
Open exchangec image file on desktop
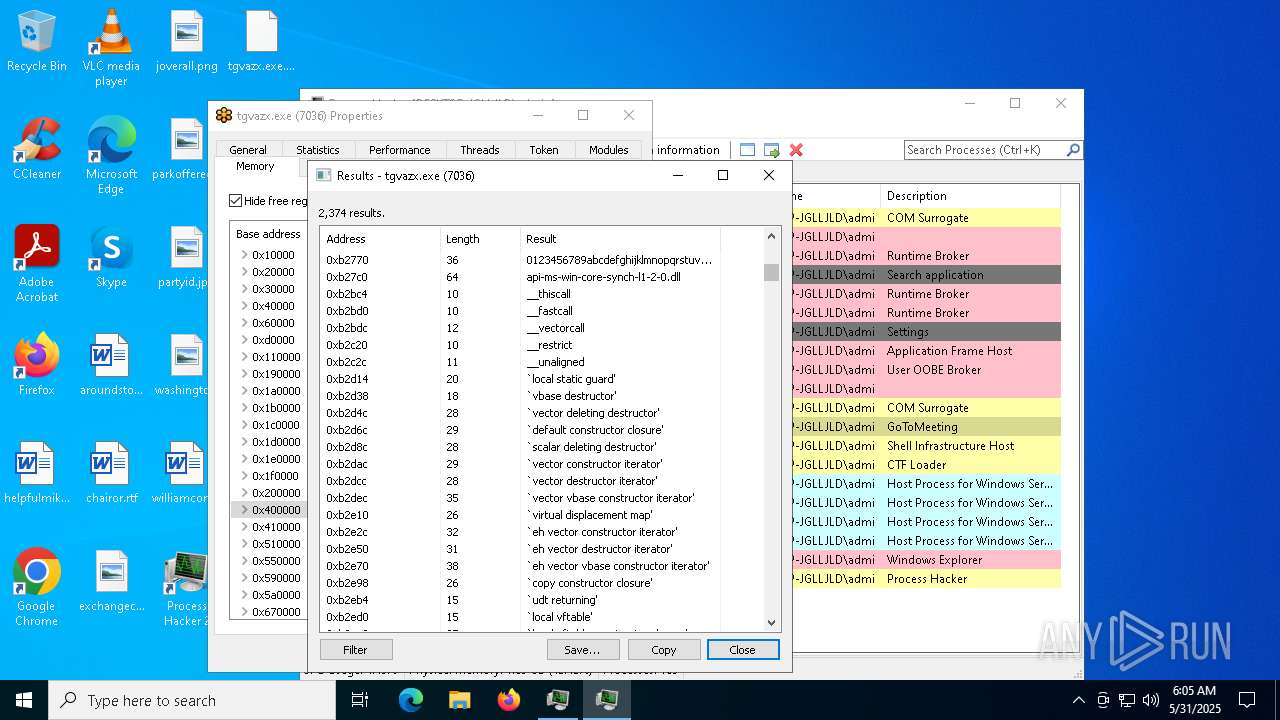tap(111, 581)
